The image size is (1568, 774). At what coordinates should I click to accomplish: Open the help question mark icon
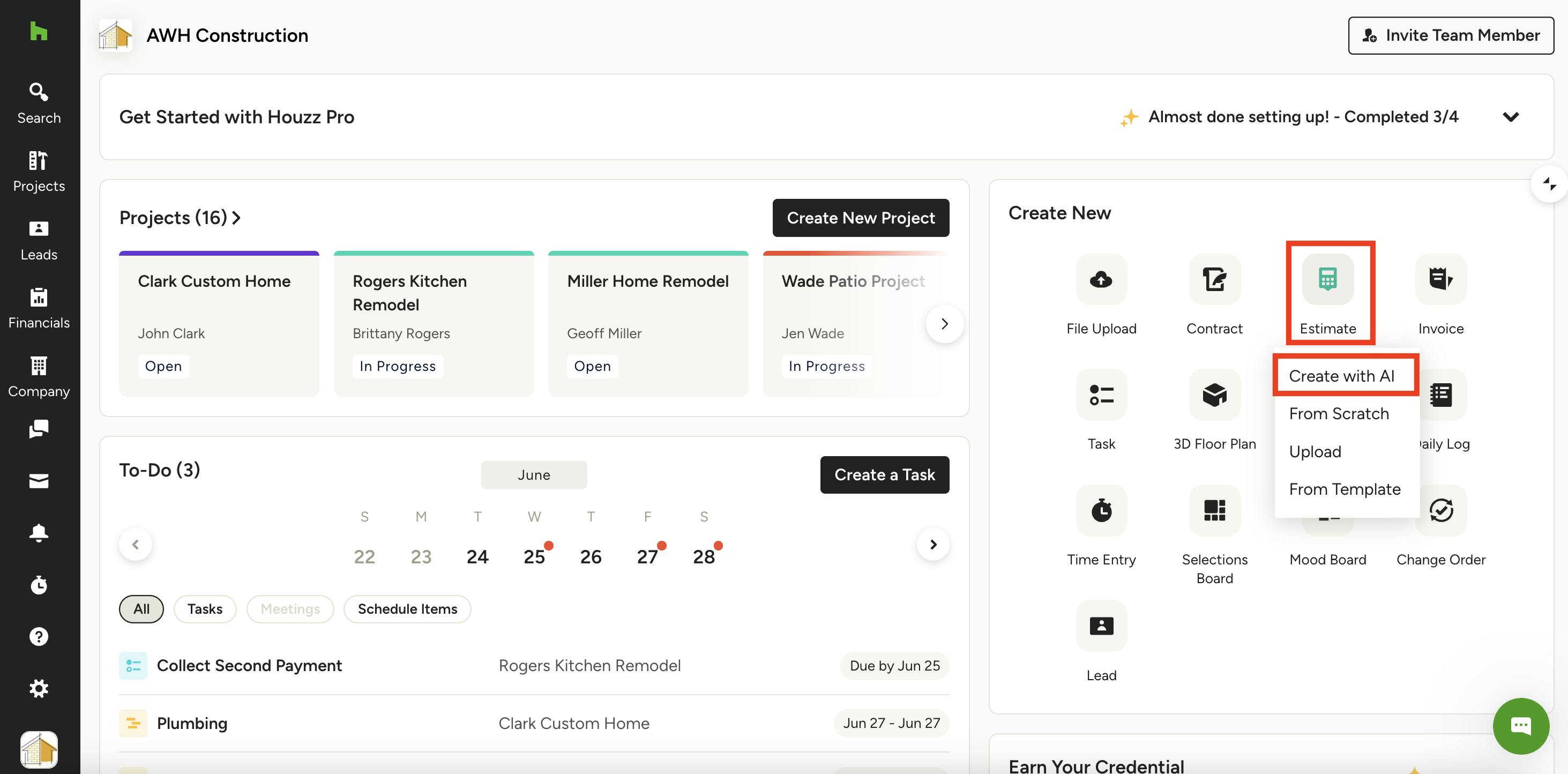click(39, 636)
